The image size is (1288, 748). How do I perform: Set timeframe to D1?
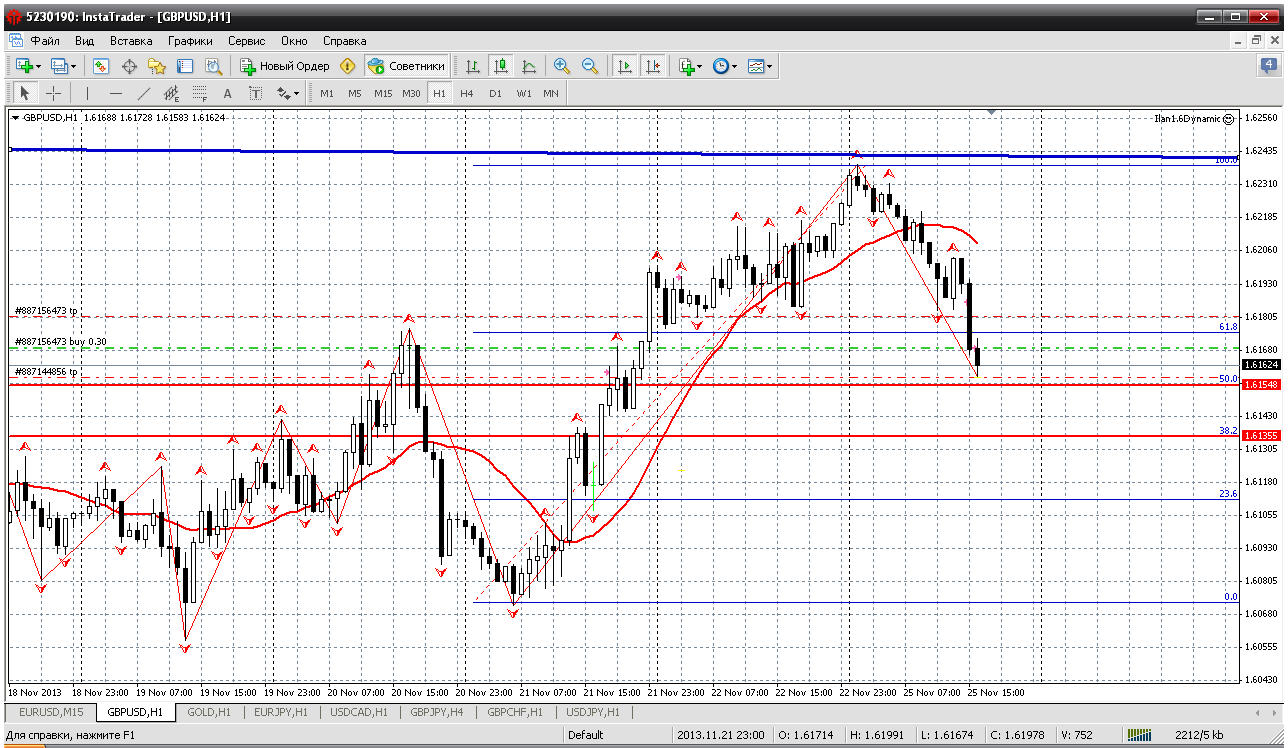pos(495,93)
